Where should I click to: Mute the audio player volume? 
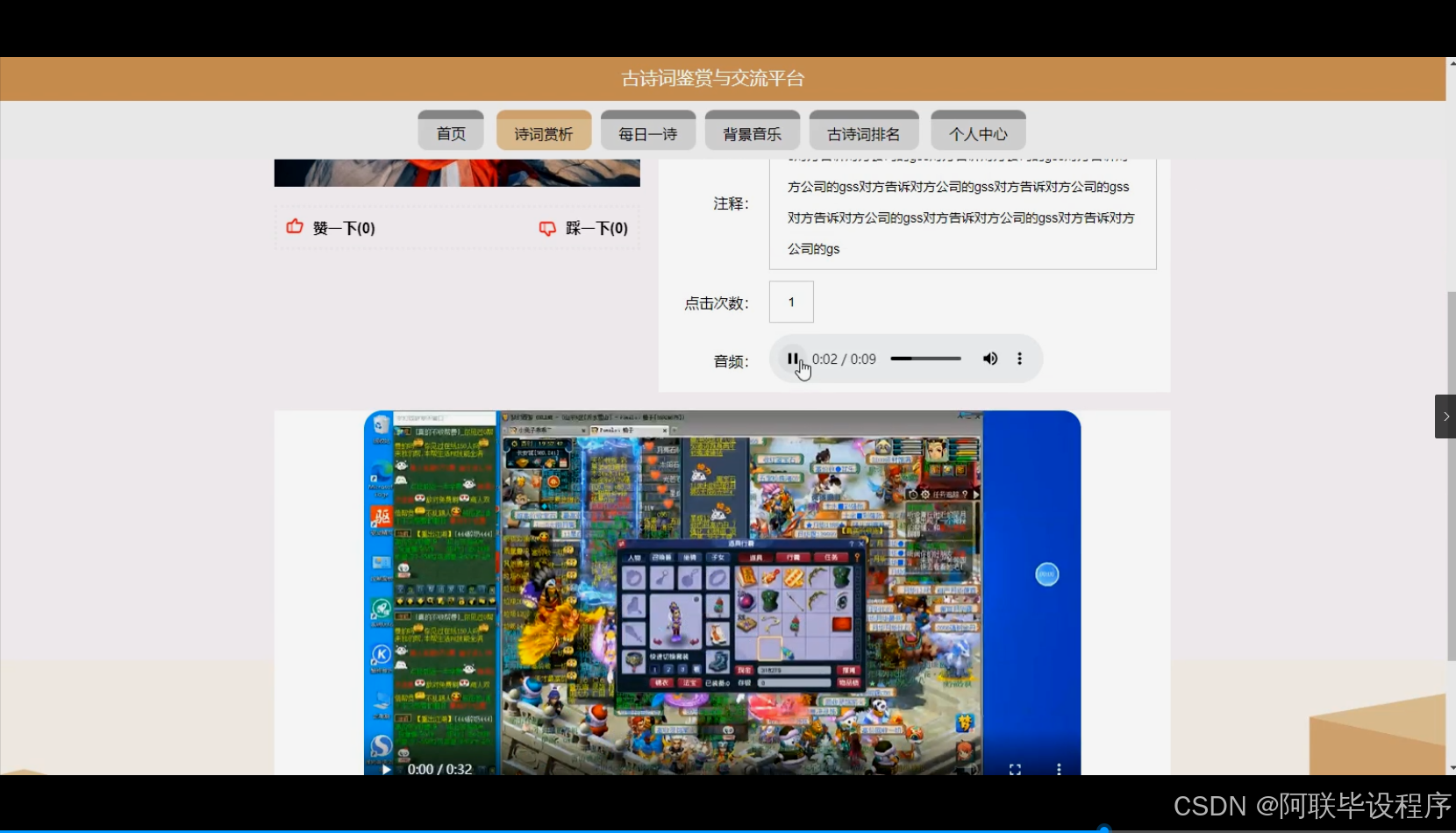[990, 359]
